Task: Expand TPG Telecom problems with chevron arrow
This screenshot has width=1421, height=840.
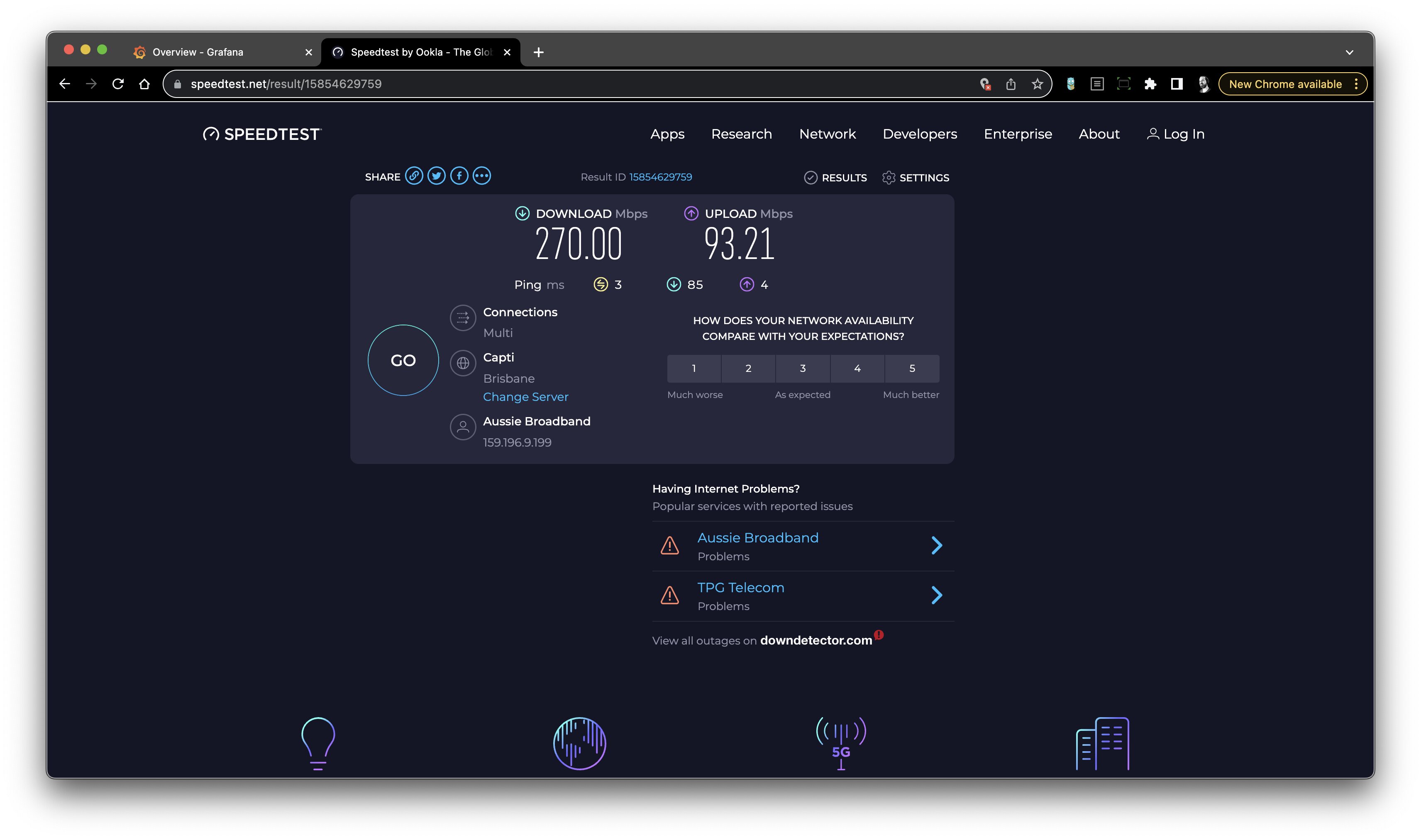Action: click(937, 595)
